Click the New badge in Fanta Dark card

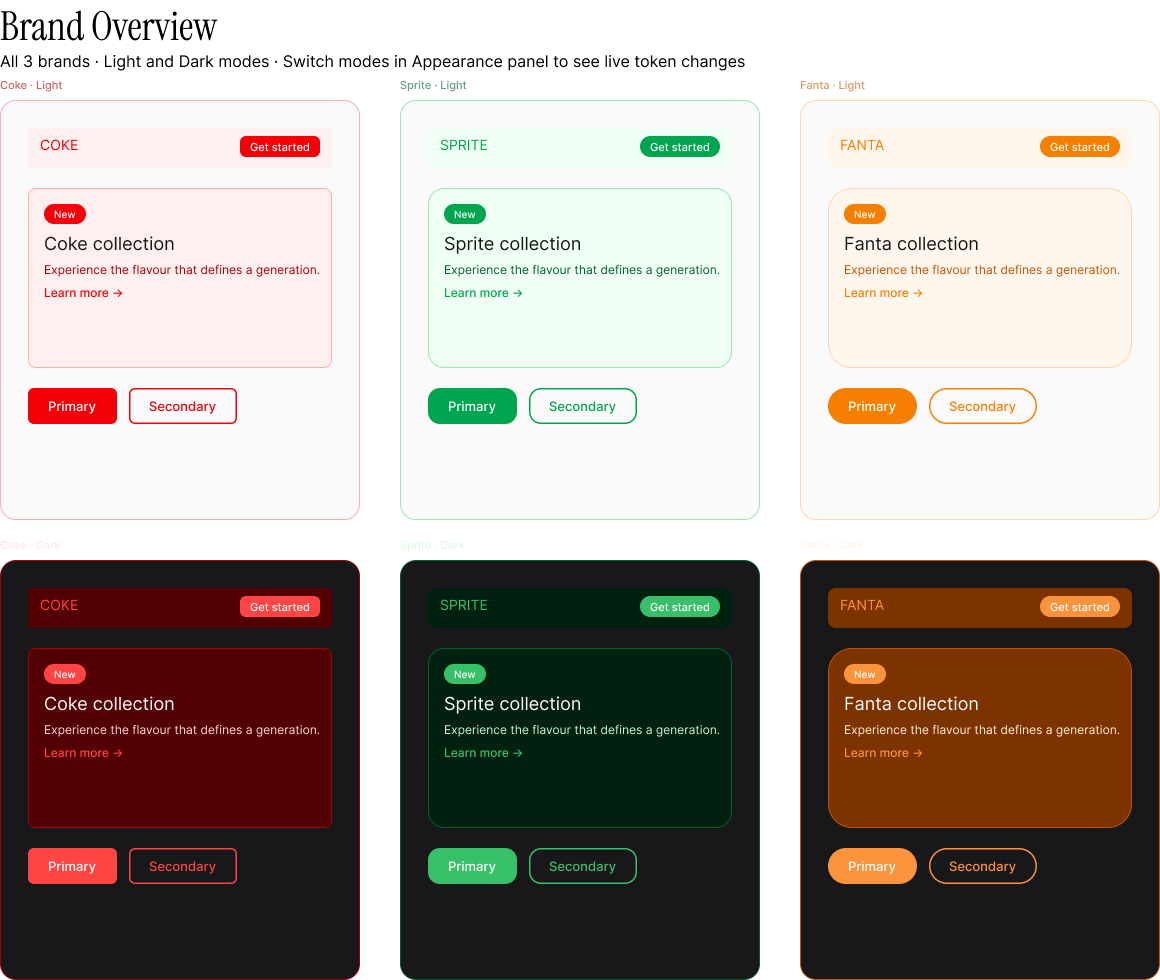click(x=865, y=675)
